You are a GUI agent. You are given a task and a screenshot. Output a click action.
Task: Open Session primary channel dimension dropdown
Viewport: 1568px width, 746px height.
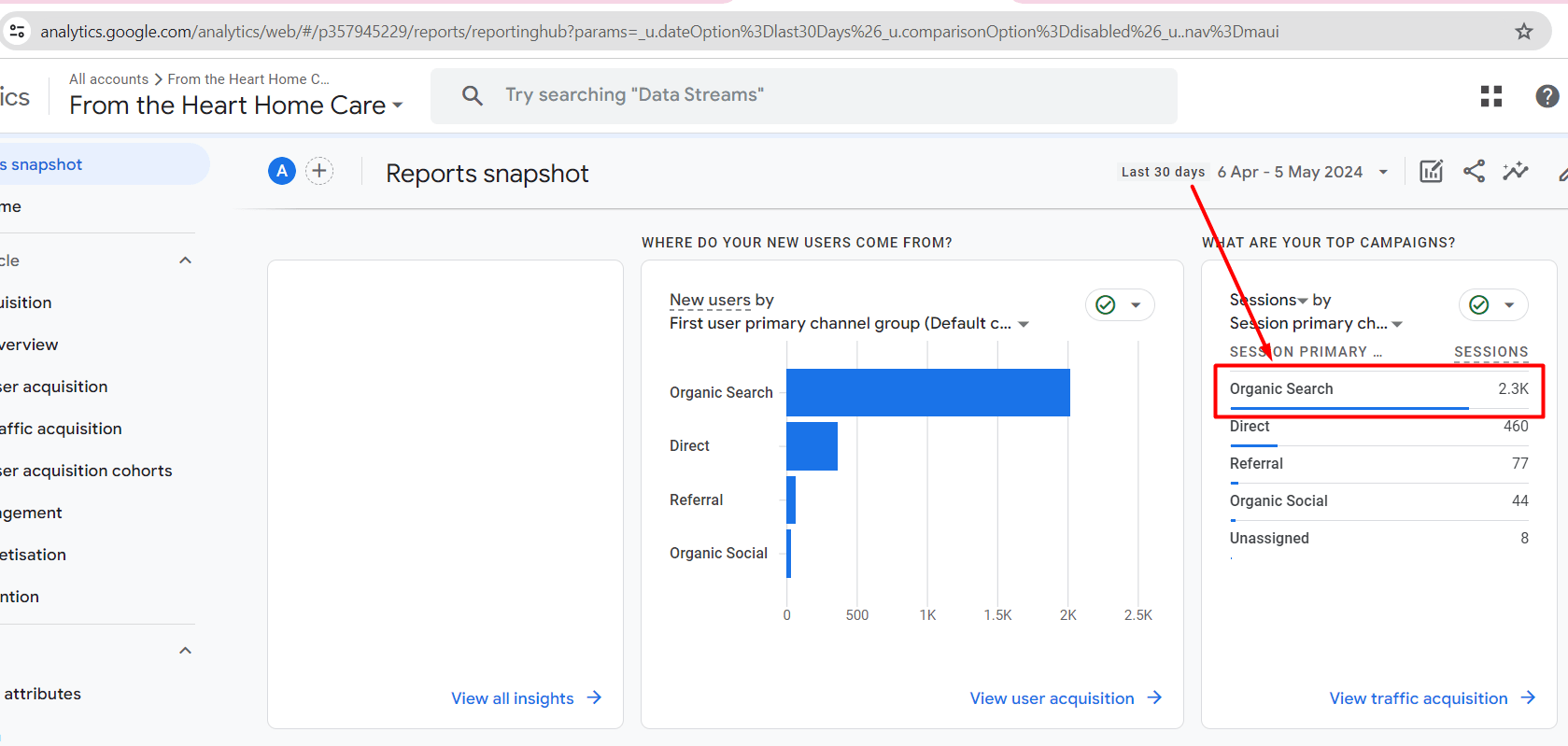click(1397, 324)
